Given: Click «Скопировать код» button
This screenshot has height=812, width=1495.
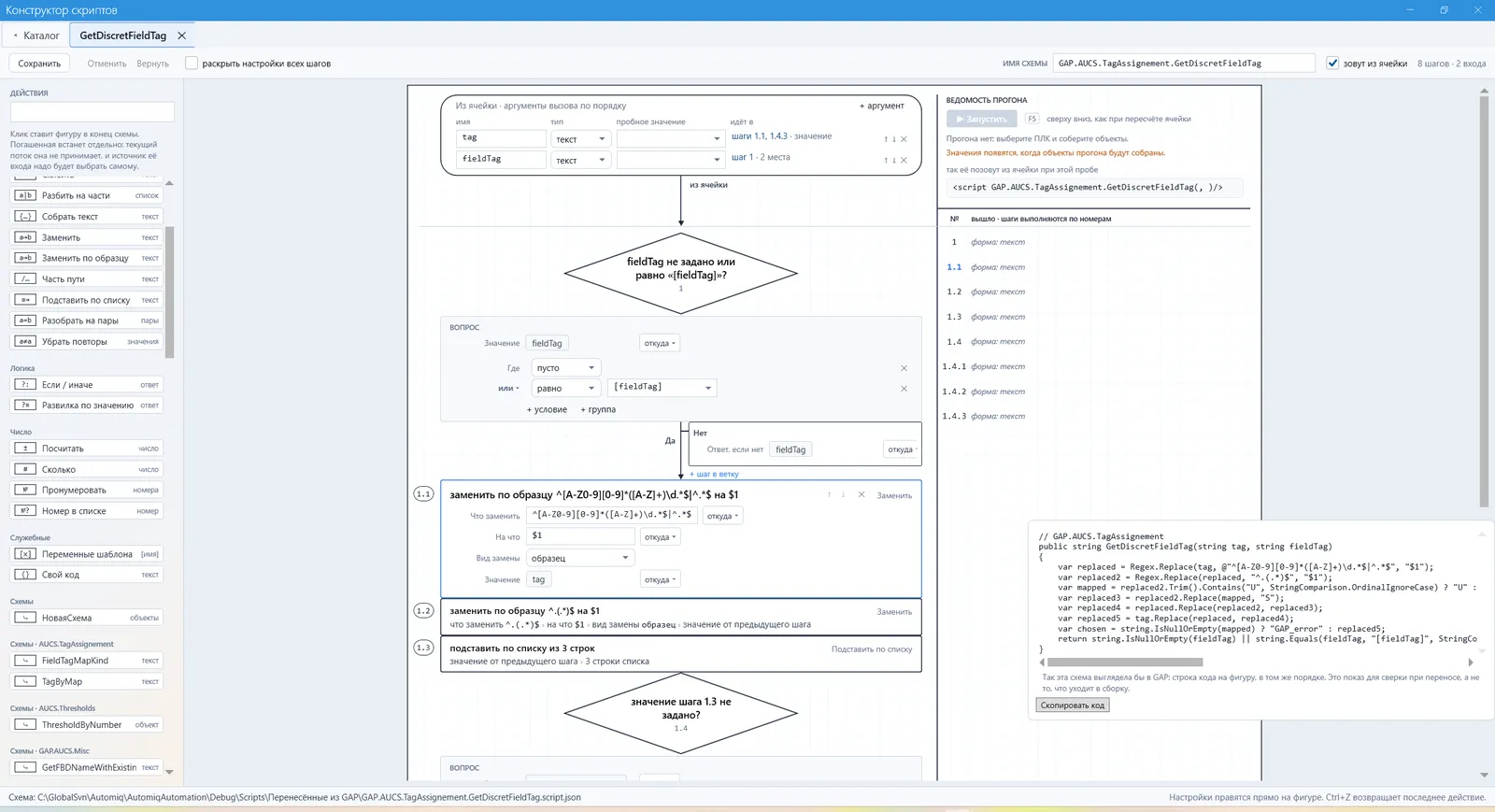Looking at the screenshot, I should point(1073,705).
